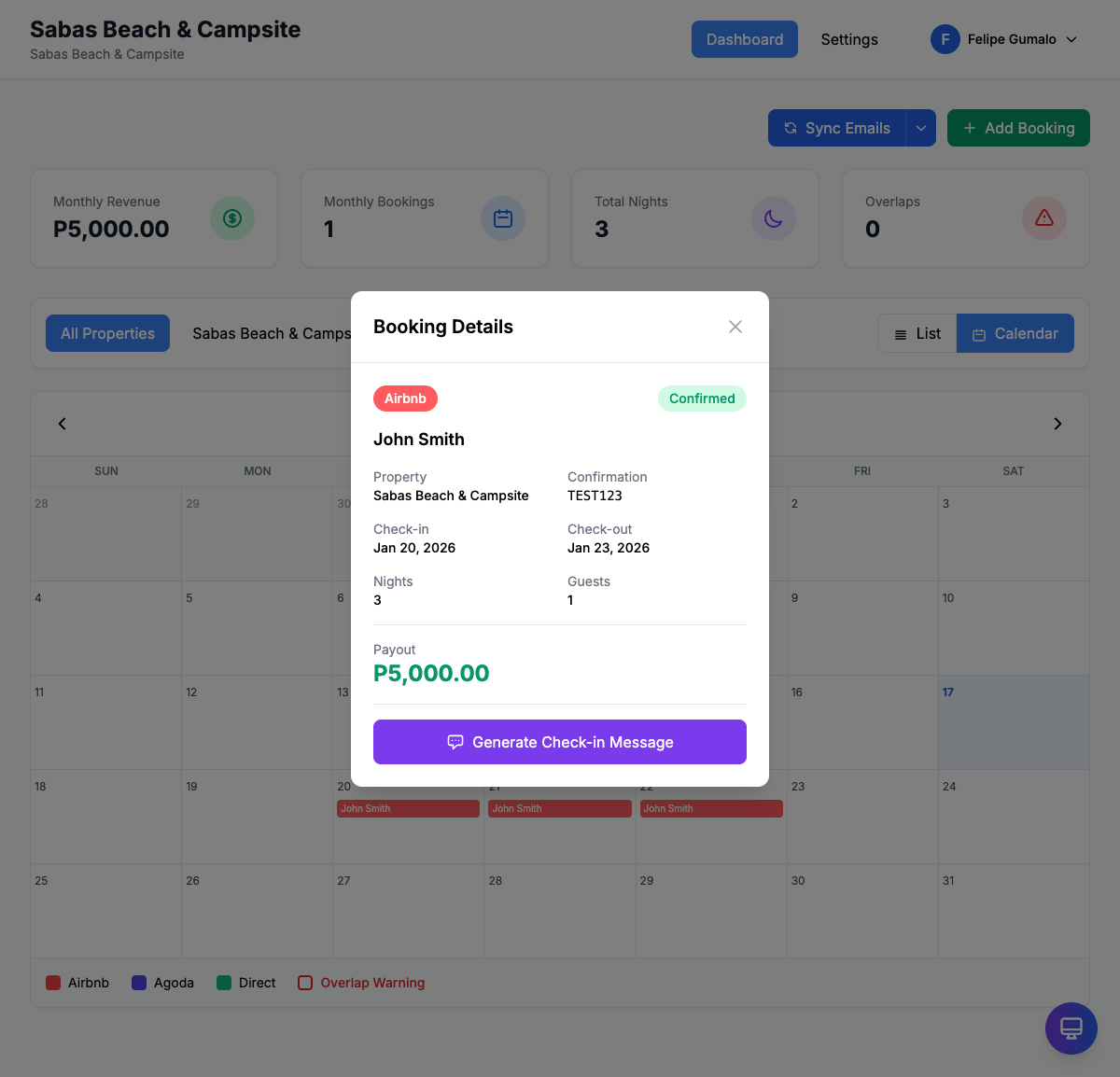This screenshot has height=1077, width=1120.
Task: Click the John Smith booking on the 20th
Action: [408, 809]
